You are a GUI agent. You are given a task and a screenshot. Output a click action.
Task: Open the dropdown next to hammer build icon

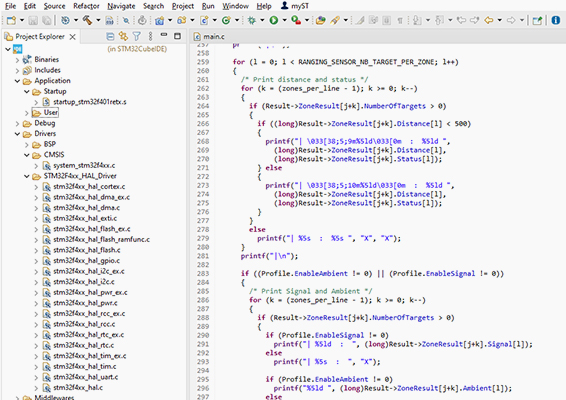pyautogui.click(x=98, y=20)
